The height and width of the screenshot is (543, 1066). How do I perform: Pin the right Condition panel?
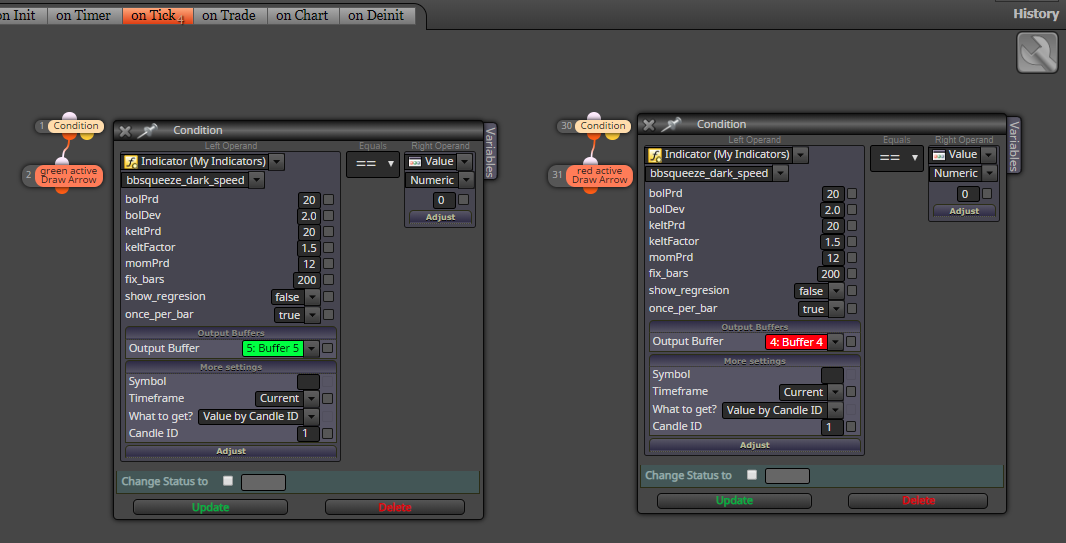coord(671,124)
